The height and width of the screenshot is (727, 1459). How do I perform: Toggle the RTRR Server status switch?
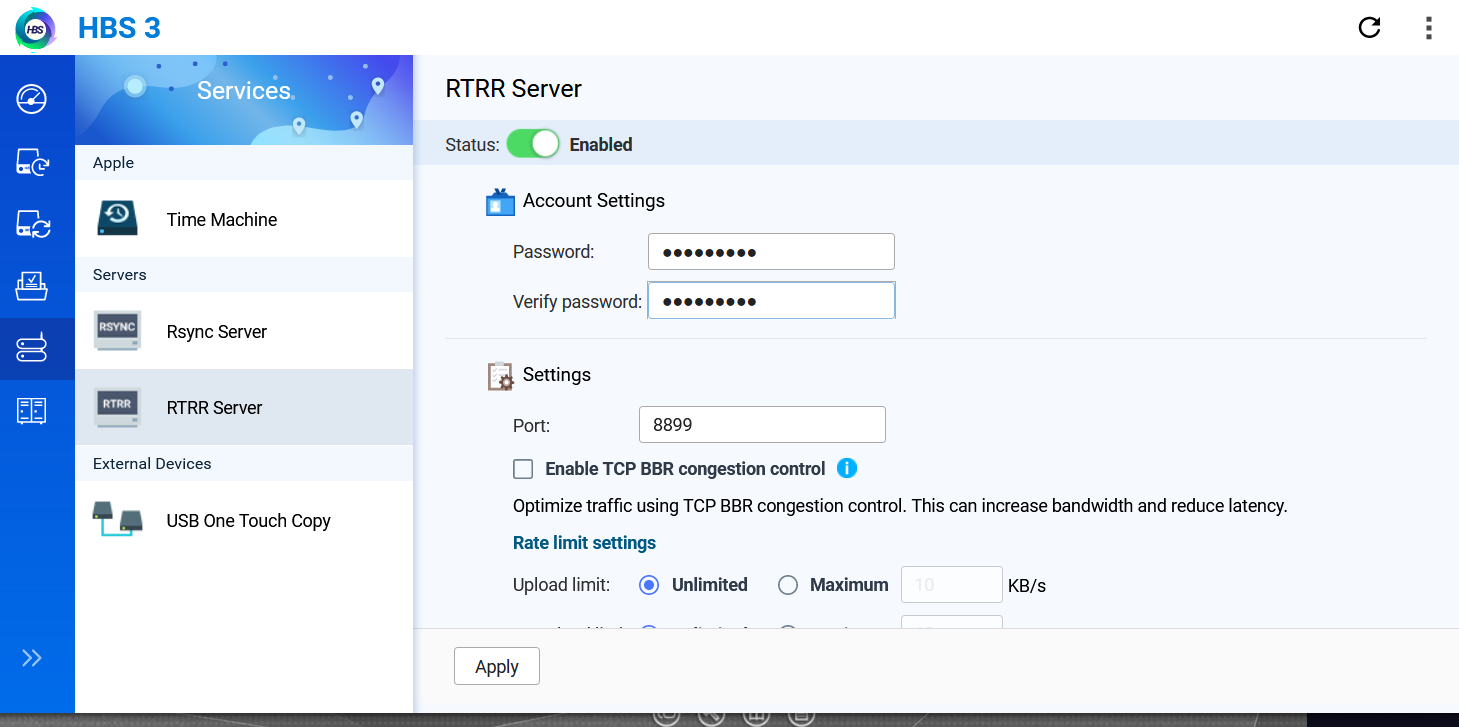point(533,144)
